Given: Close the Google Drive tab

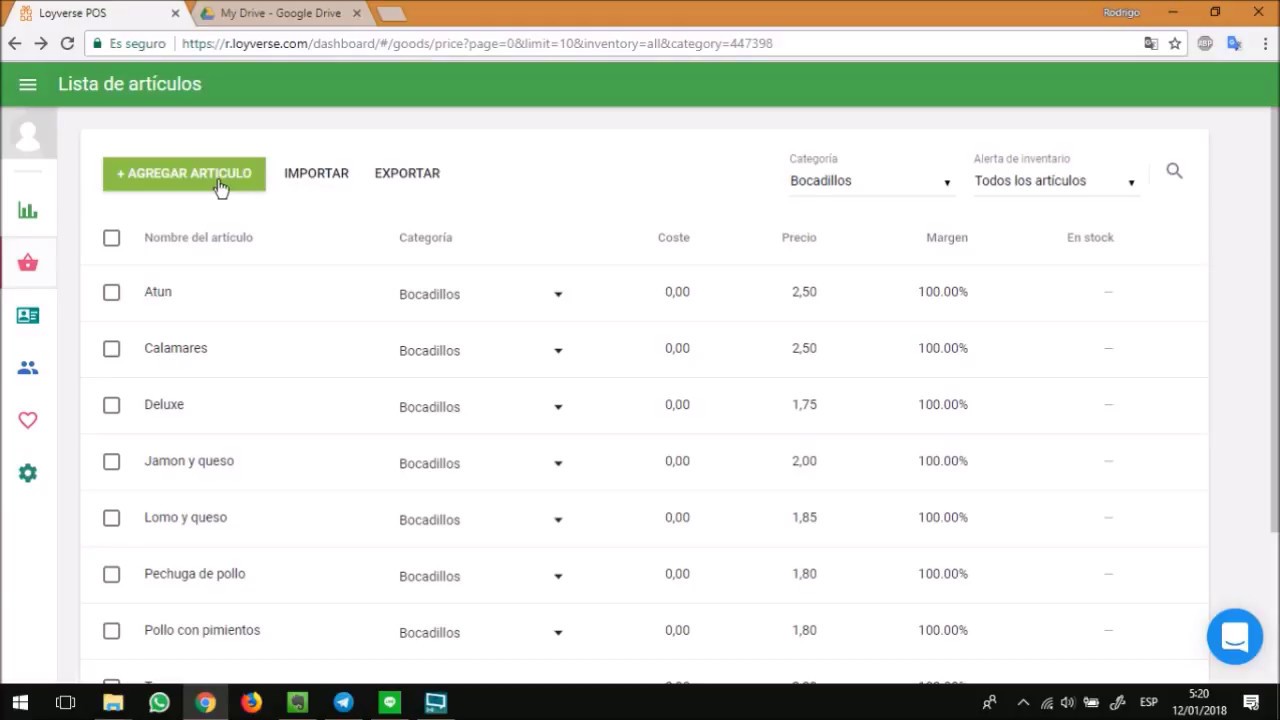Looking at the screenshot, I should (356, 13).
